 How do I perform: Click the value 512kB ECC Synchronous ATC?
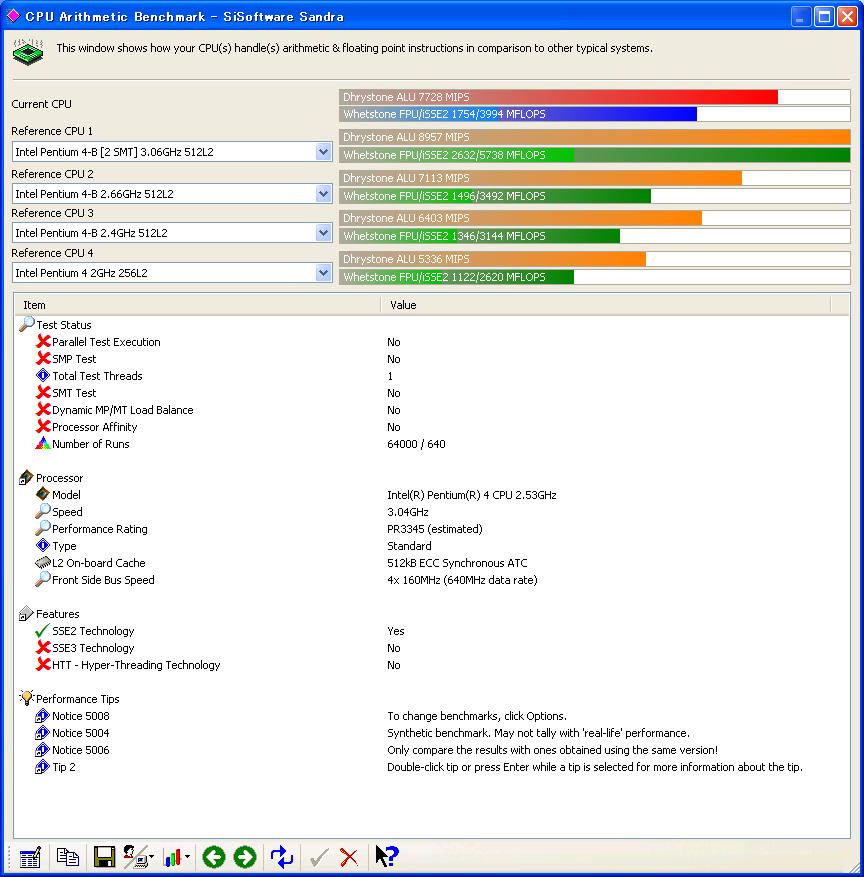(457, 563)
